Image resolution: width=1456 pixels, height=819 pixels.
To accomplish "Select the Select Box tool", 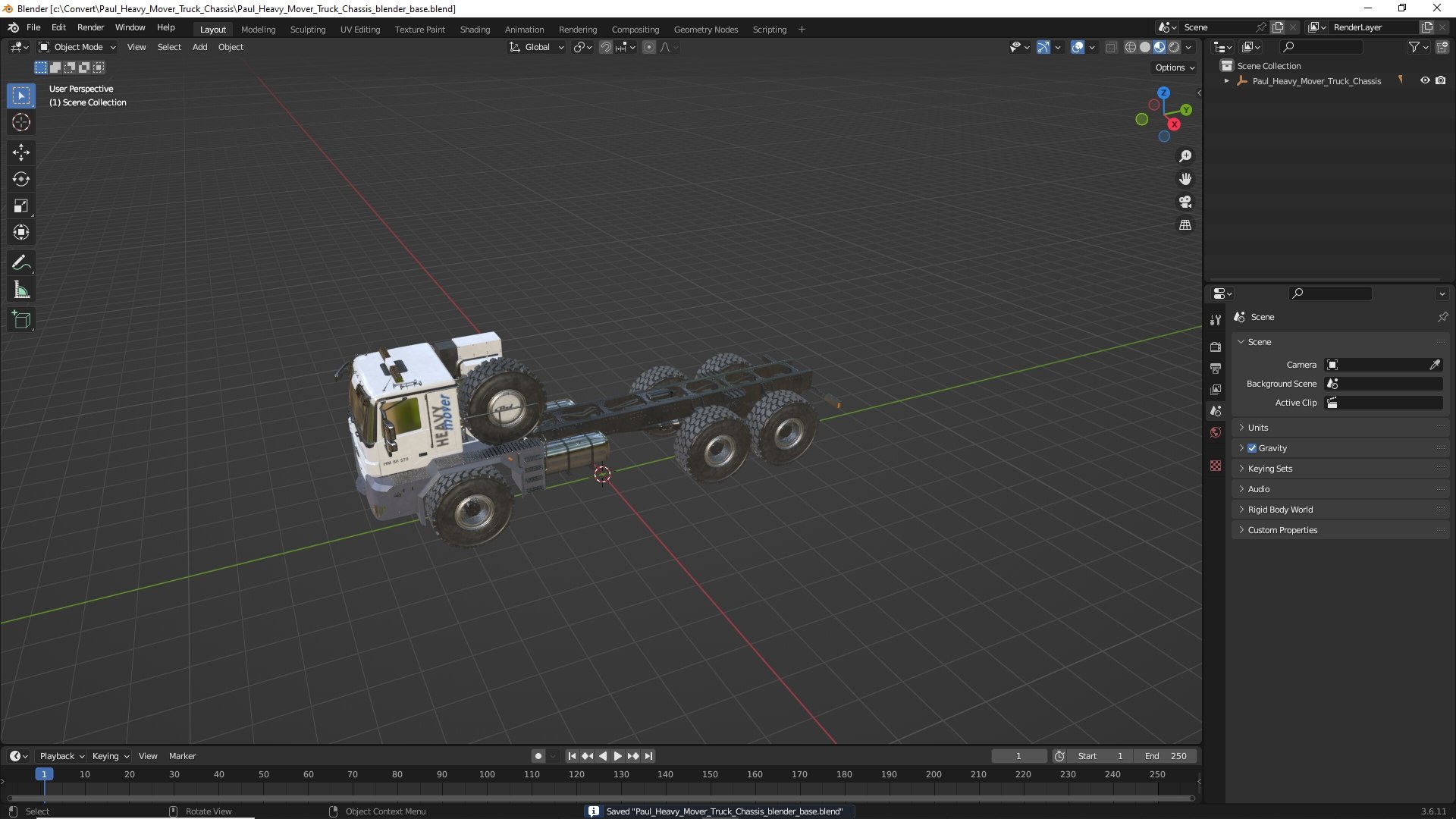I will click(21, 96).
